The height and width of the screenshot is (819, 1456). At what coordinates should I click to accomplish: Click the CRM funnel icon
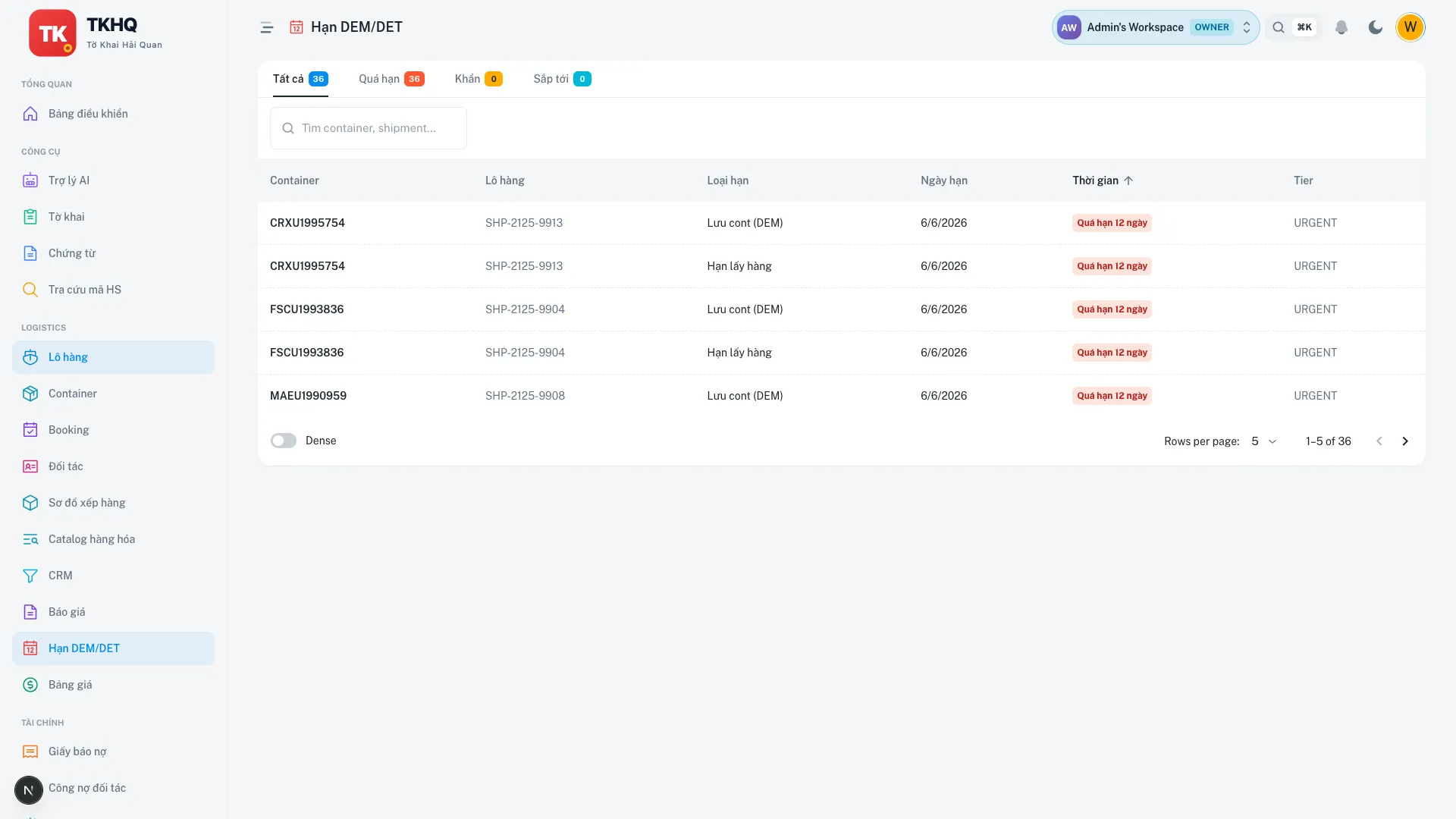coord(30,576)
